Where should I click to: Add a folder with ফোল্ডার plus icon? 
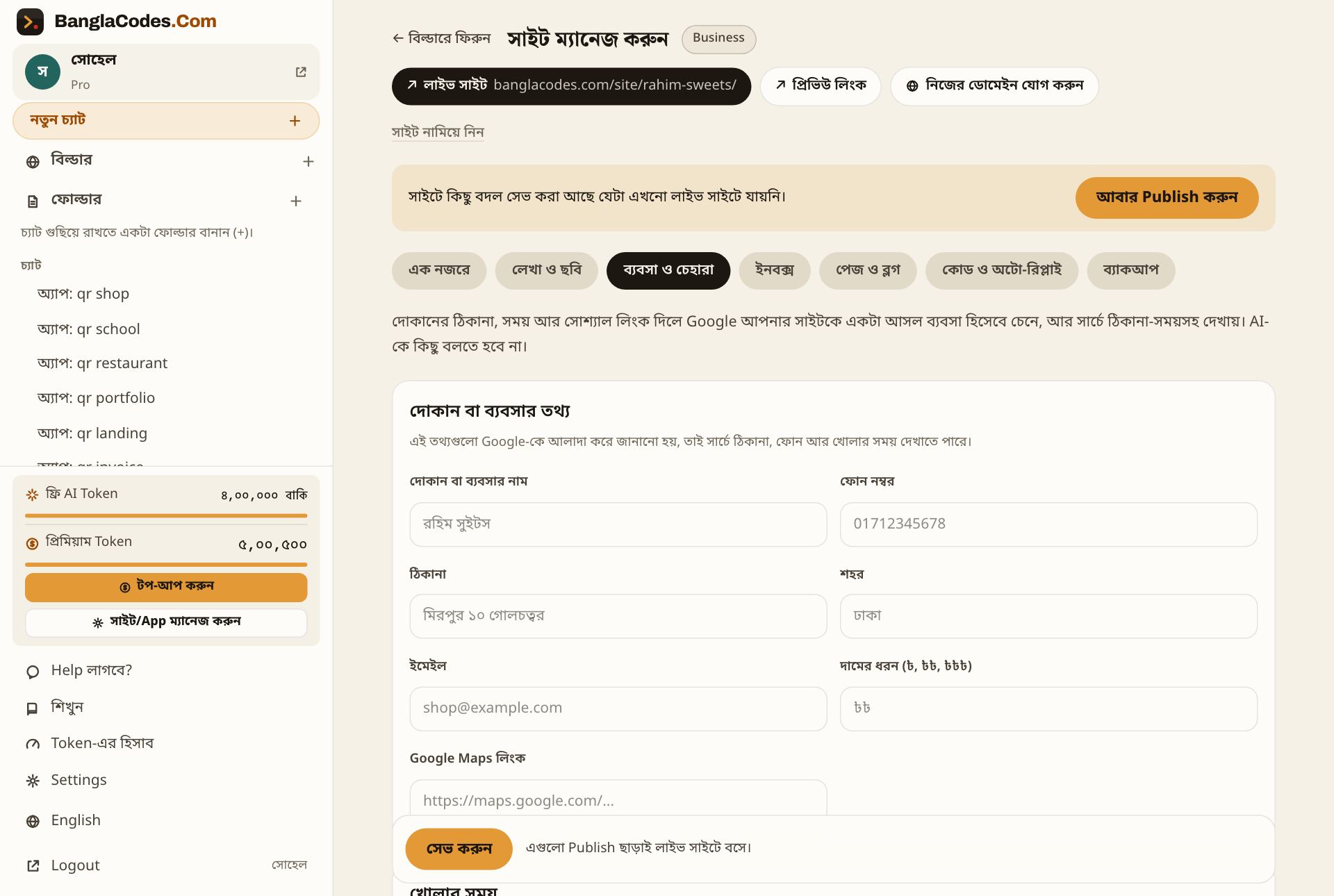(296, 201)
